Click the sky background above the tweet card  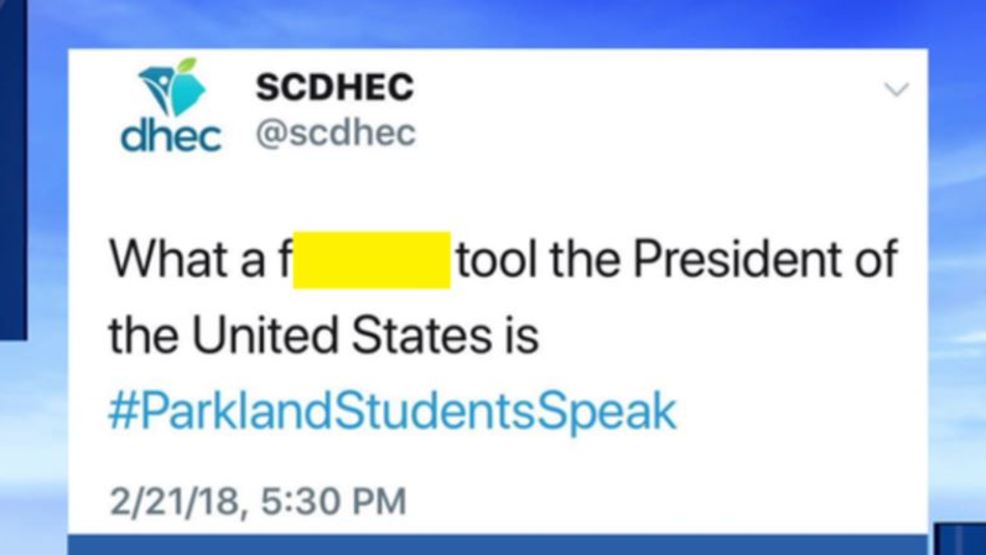(x=500, y=22)
